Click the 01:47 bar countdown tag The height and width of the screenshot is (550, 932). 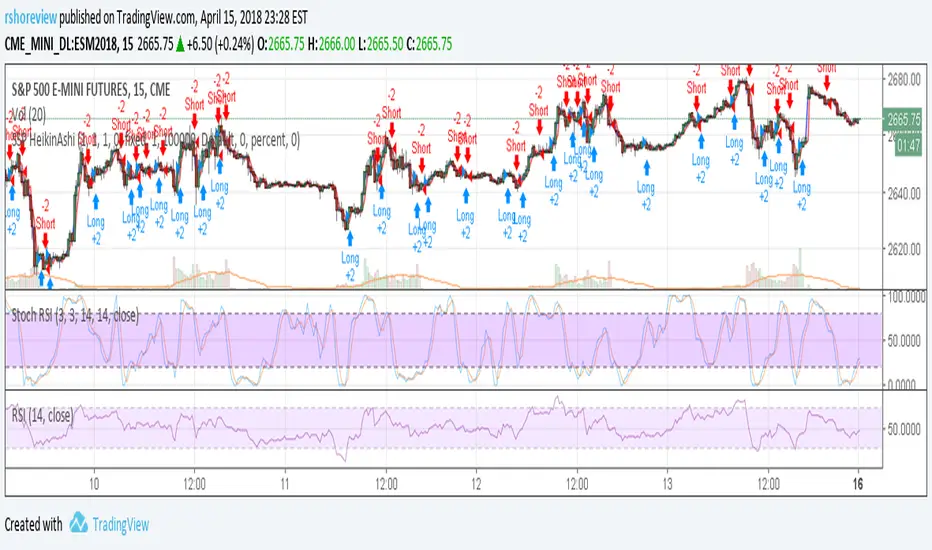pyautogui.click(x=907, y=145)
